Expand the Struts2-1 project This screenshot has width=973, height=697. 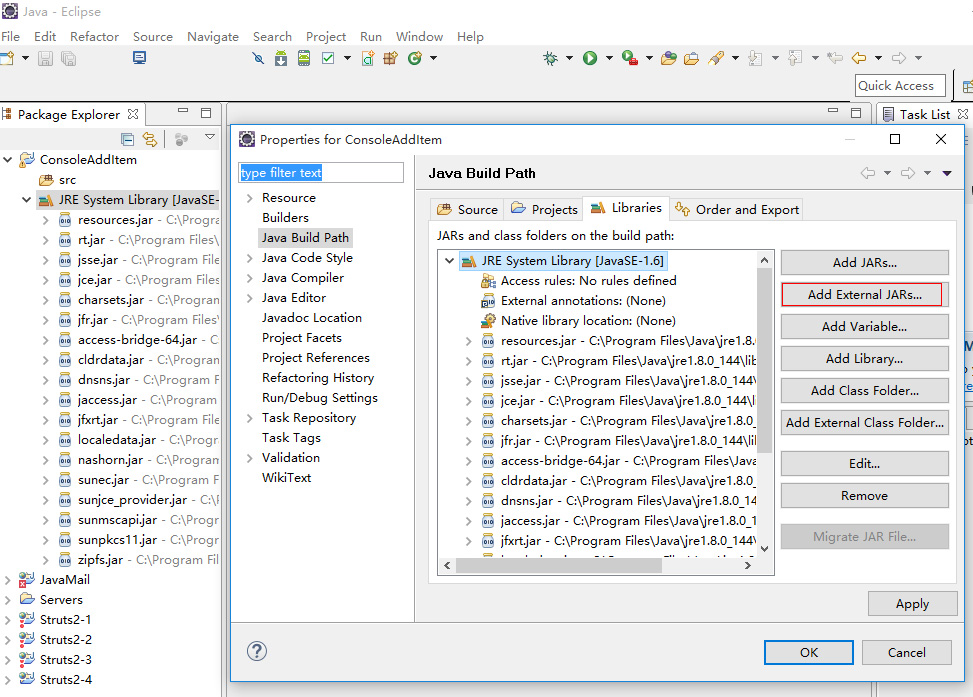coord(7,619)
